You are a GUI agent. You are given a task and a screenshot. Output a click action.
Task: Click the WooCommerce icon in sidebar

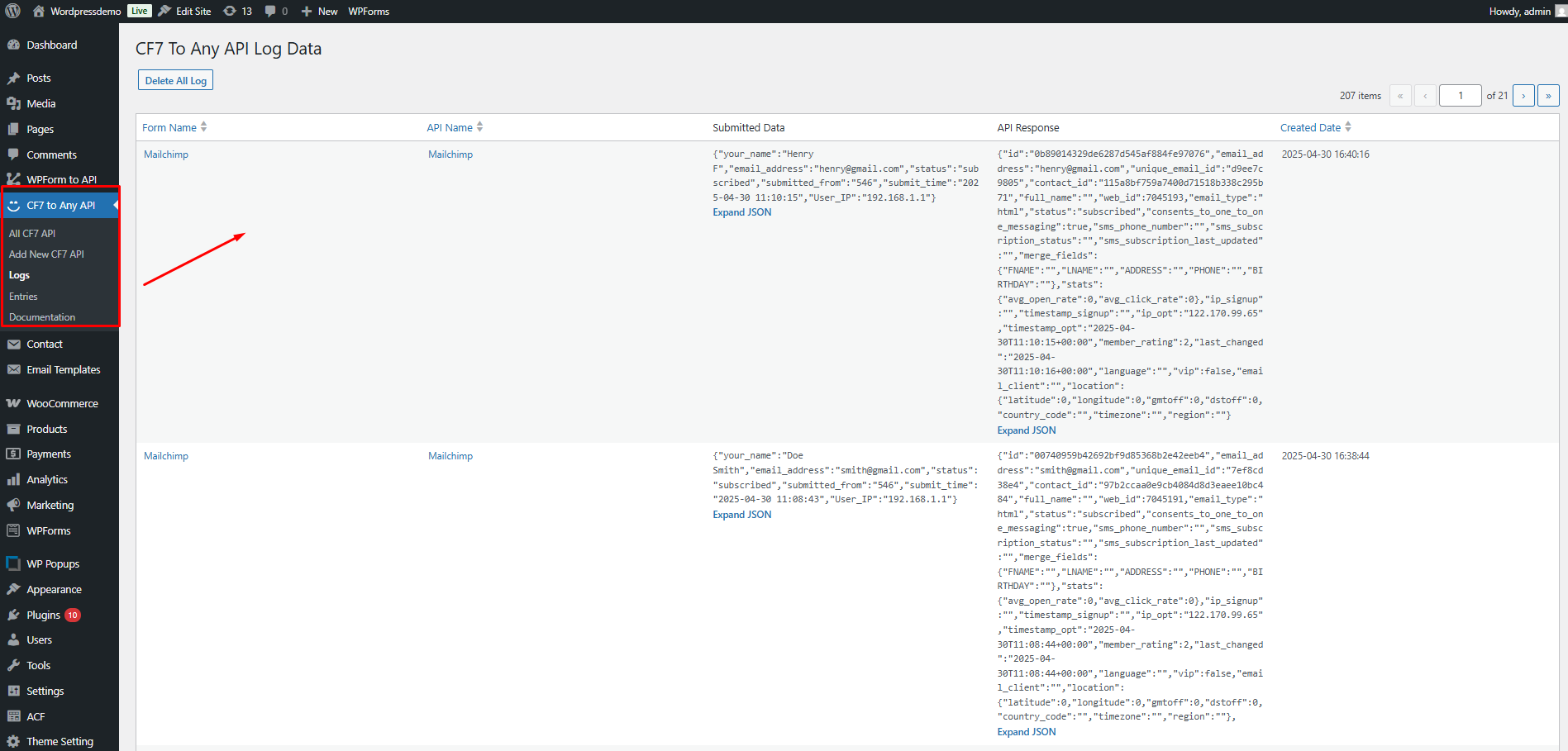[13, 403]
